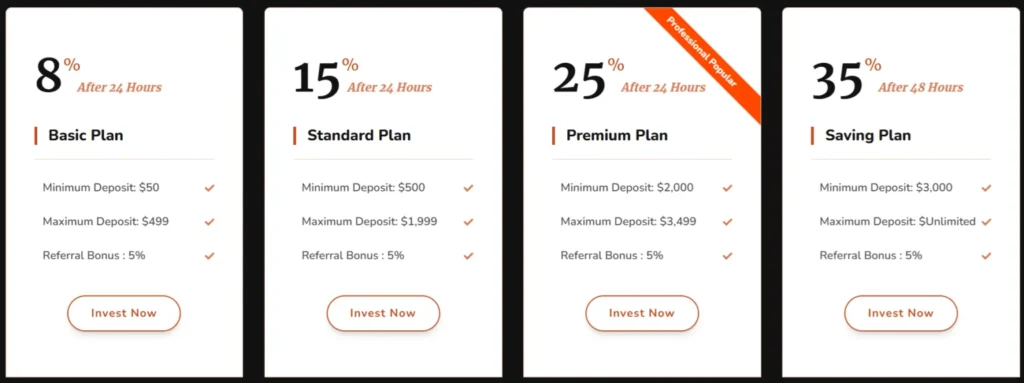Click the Saving Plan heading text
The width and height of the screenshot is (1024, 383).
coord(868,136)
